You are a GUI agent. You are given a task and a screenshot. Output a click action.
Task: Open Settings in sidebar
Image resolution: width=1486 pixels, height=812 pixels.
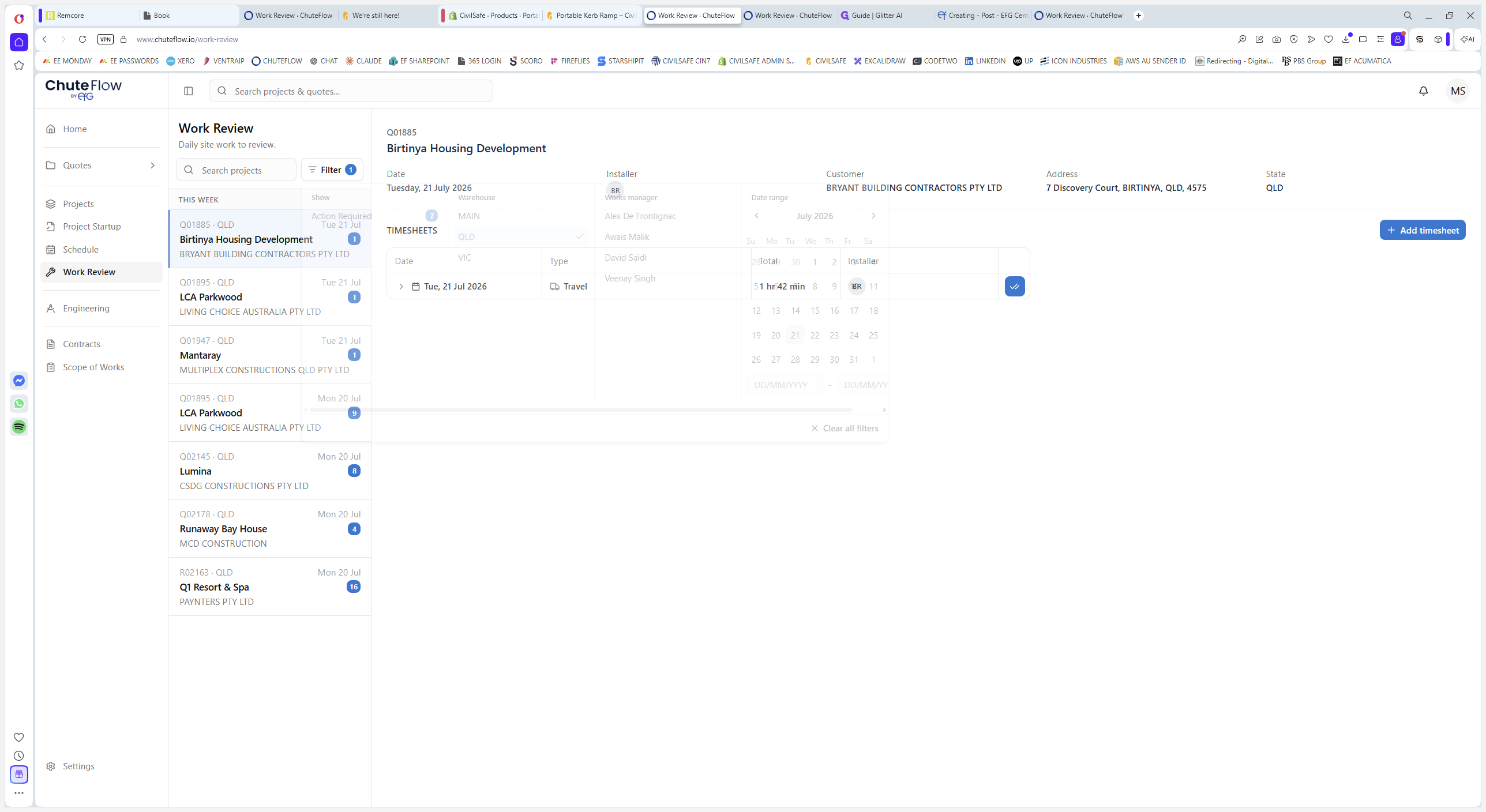[x=102, y=766]
